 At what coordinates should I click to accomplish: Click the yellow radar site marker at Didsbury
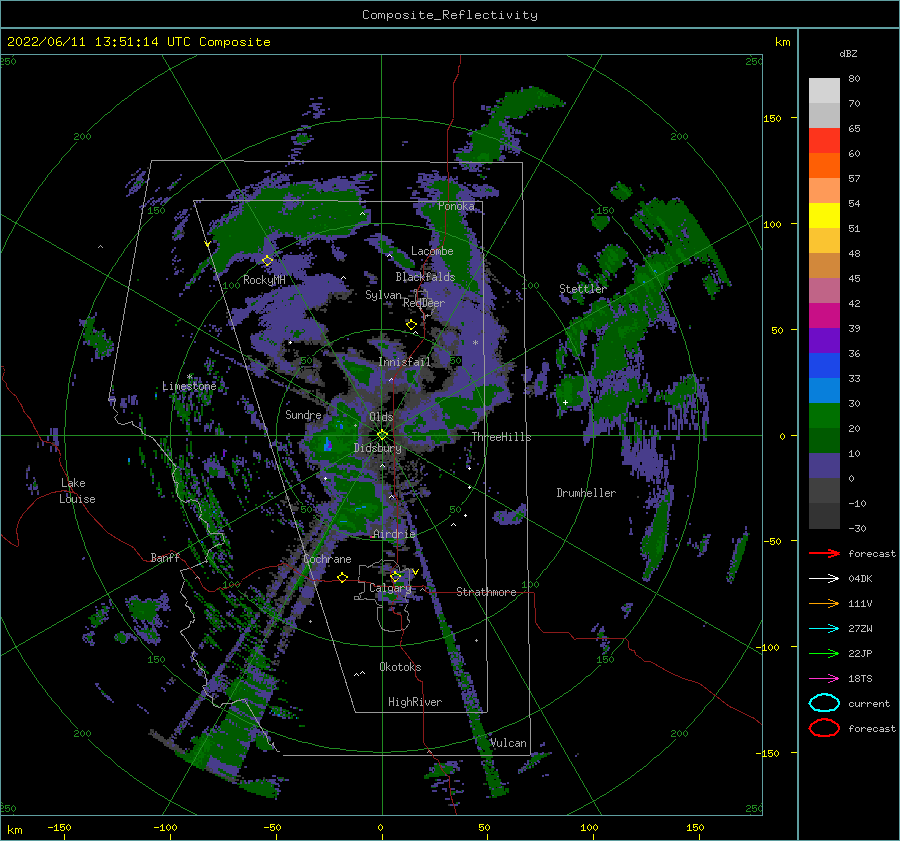[382, 435]
